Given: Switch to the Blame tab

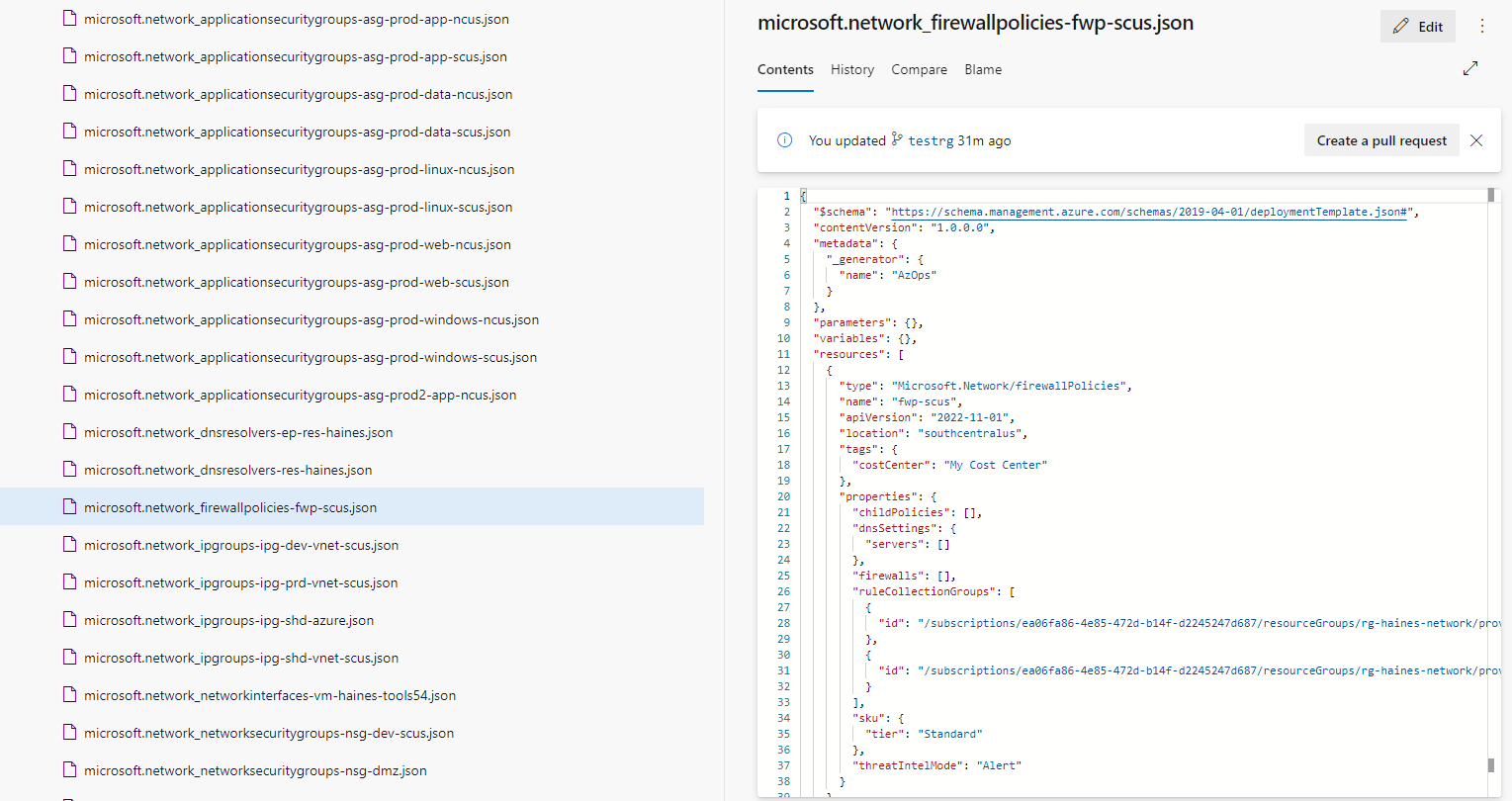Looking at the screenshot, I should tap(982, 69).
